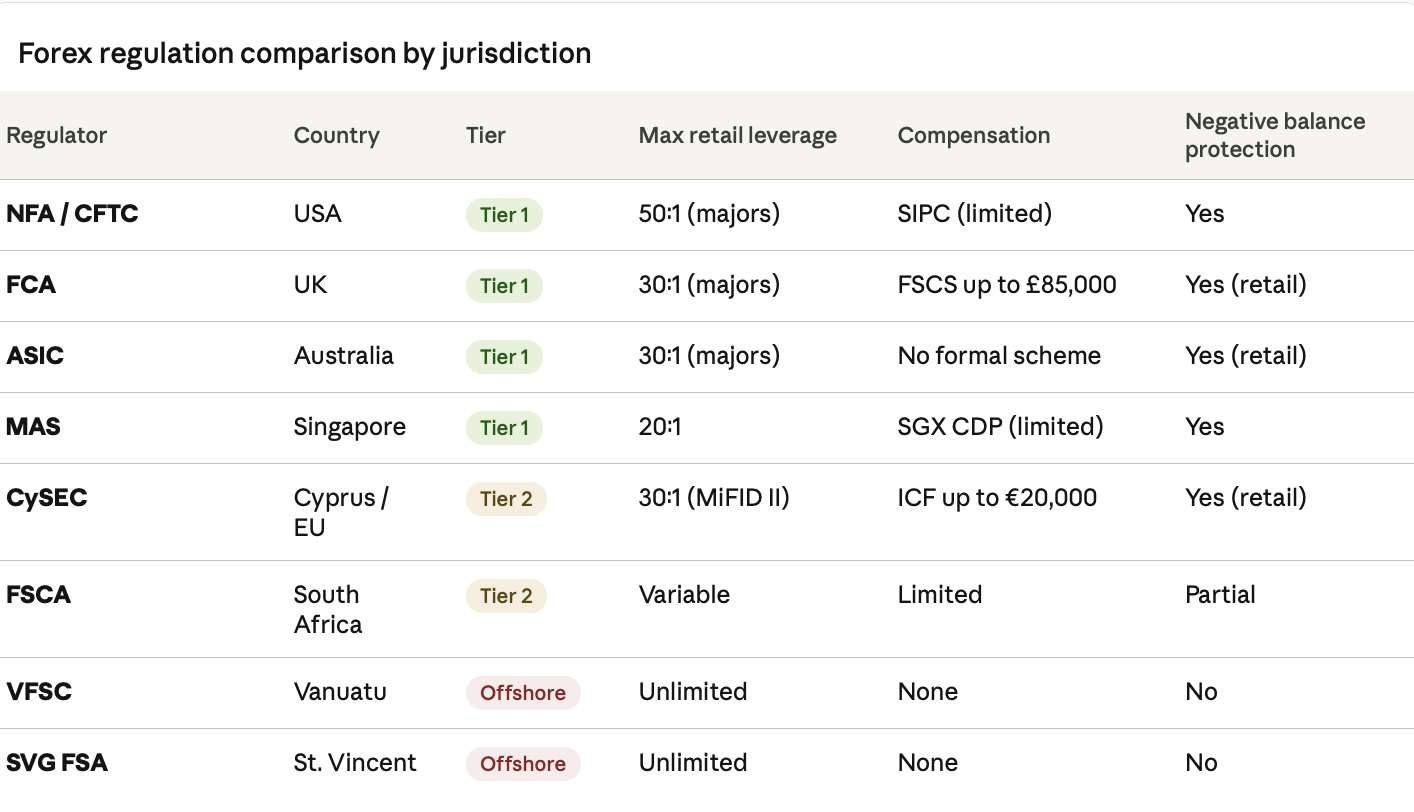Click the Negative balance protection header
This screenshot has height=812, width=1414.
1275,135
